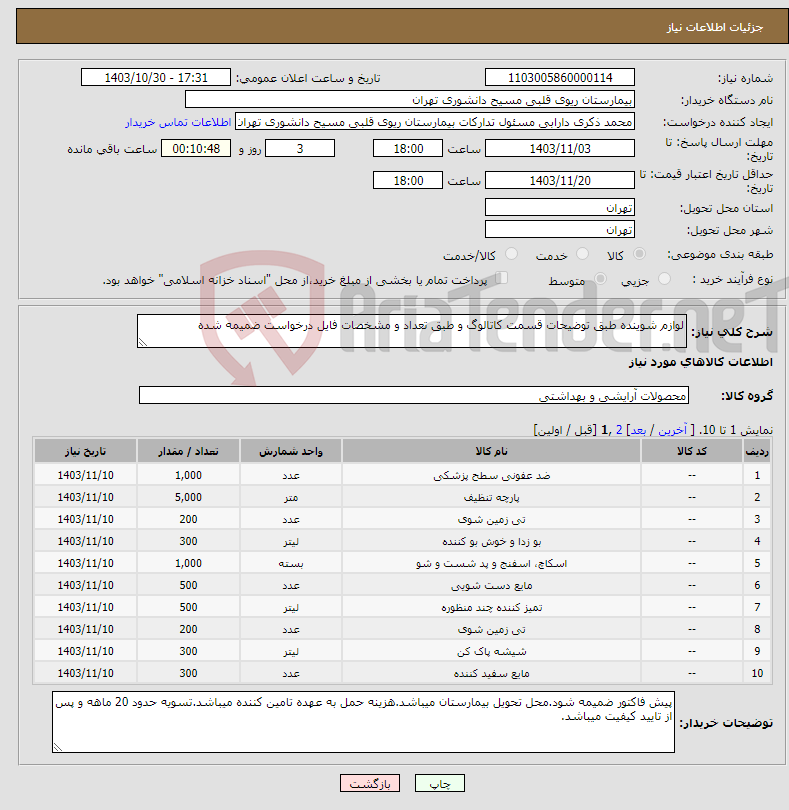
Task: Select the ضد عفونی سطح پزشکی row
Action: [x=403, y=475]
